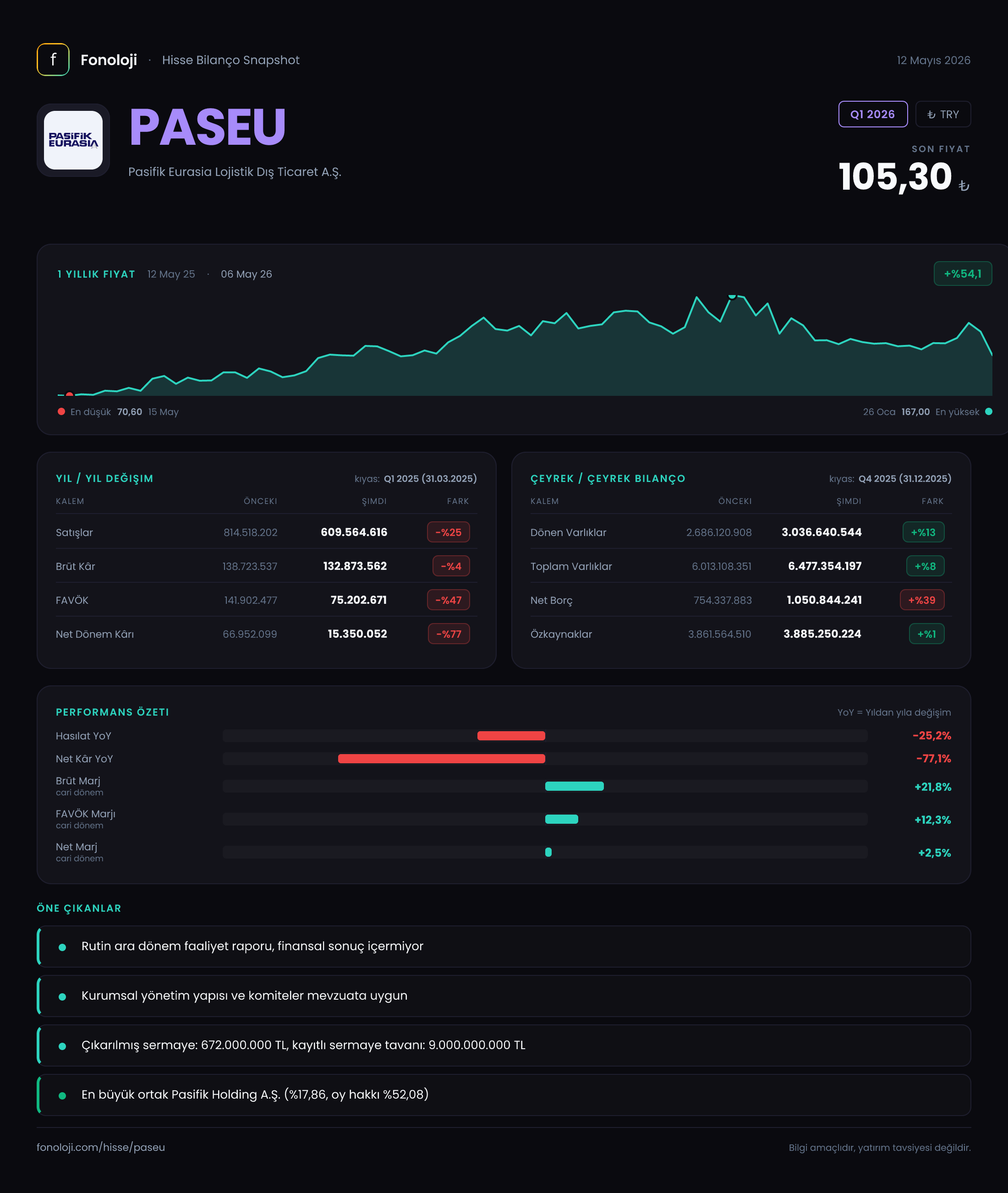Click the Net Dönem Kârı value 15.350.052
The image size is (1008, 1193).
pos(357,634)
